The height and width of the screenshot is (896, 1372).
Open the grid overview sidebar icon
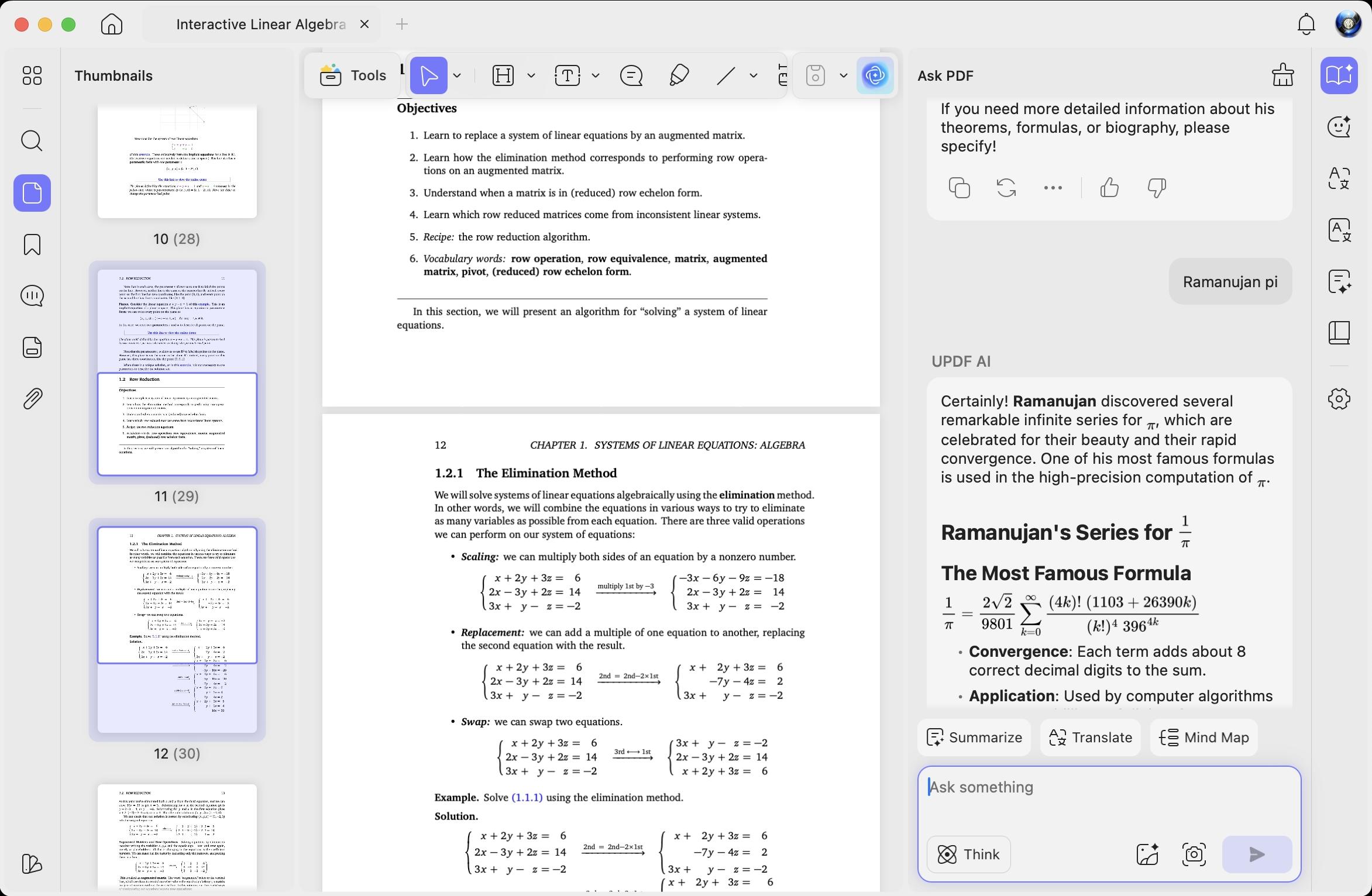pyautogui.click(x=32, y=75)
